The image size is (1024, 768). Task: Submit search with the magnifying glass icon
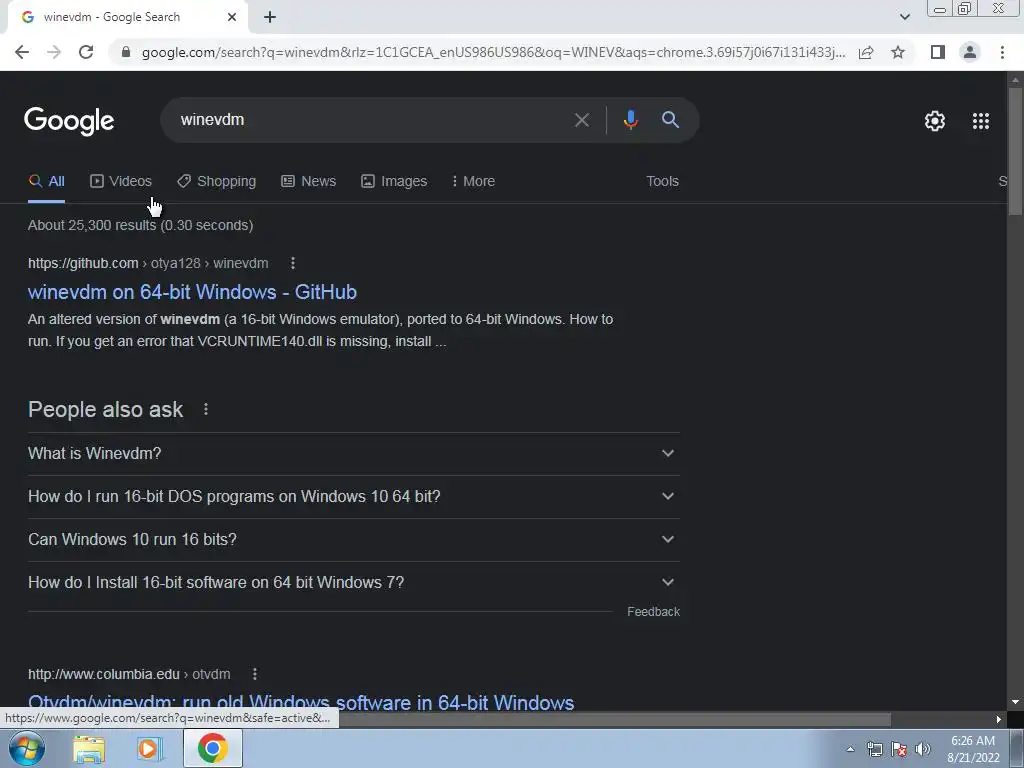click(670, 120)
